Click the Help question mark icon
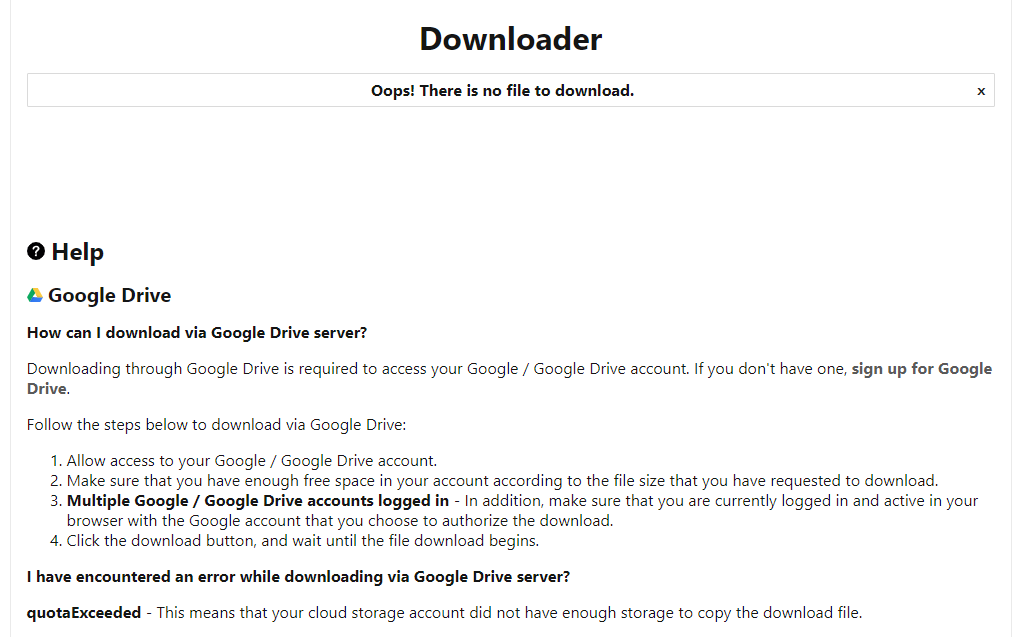1018x637 pixels. (36, 251)
